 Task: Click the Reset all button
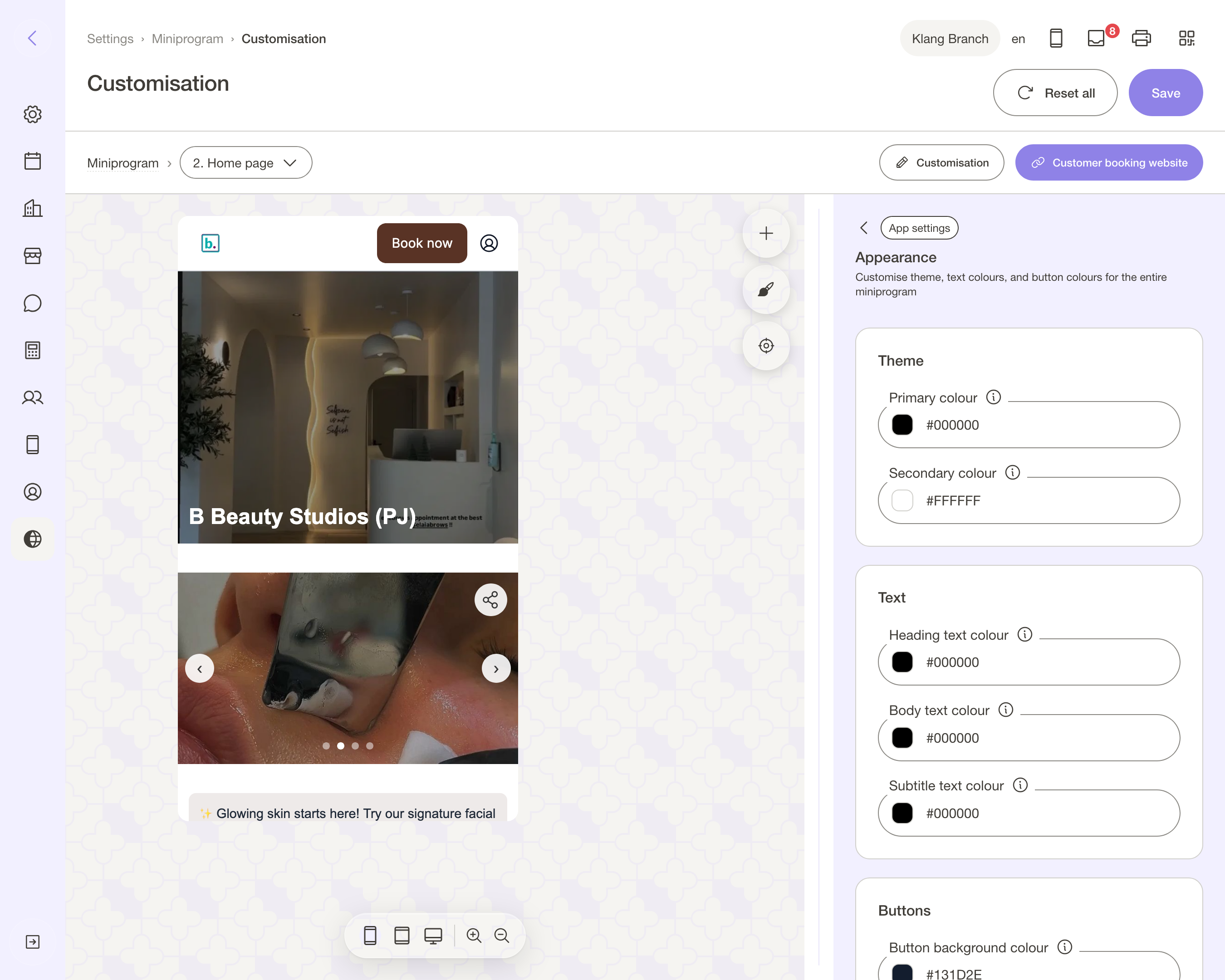pos(1055,93)
